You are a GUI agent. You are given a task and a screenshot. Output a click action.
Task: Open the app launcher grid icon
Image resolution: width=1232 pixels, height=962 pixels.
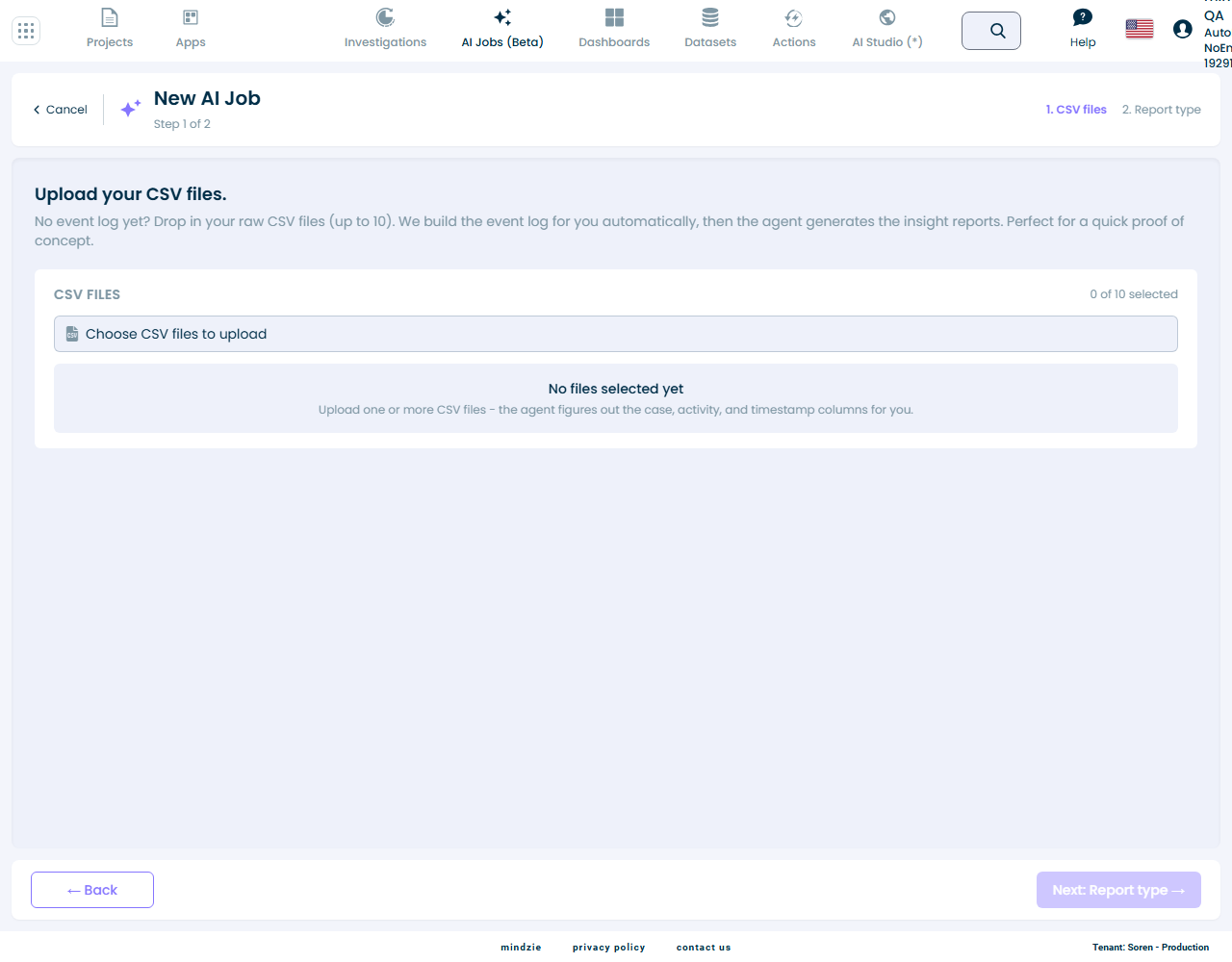(26, 31)
